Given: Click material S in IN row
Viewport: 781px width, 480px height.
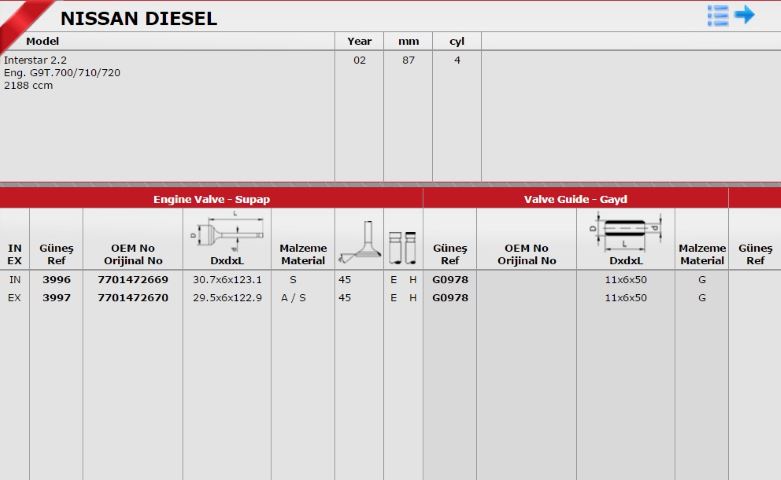Looking at the screenshot, I should (x=293, y=279).
